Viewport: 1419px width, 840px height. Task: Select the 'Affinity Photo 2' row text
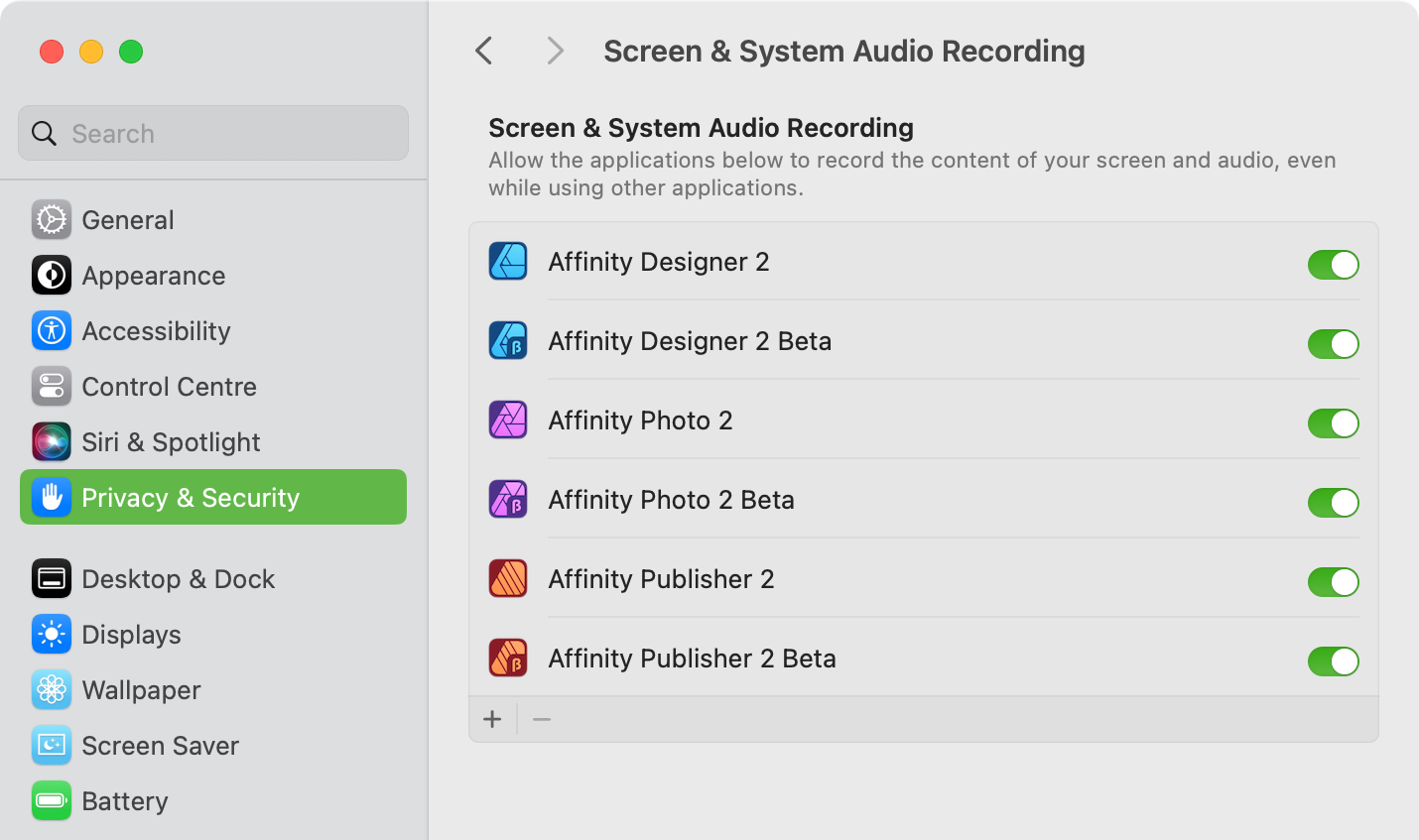640,420
